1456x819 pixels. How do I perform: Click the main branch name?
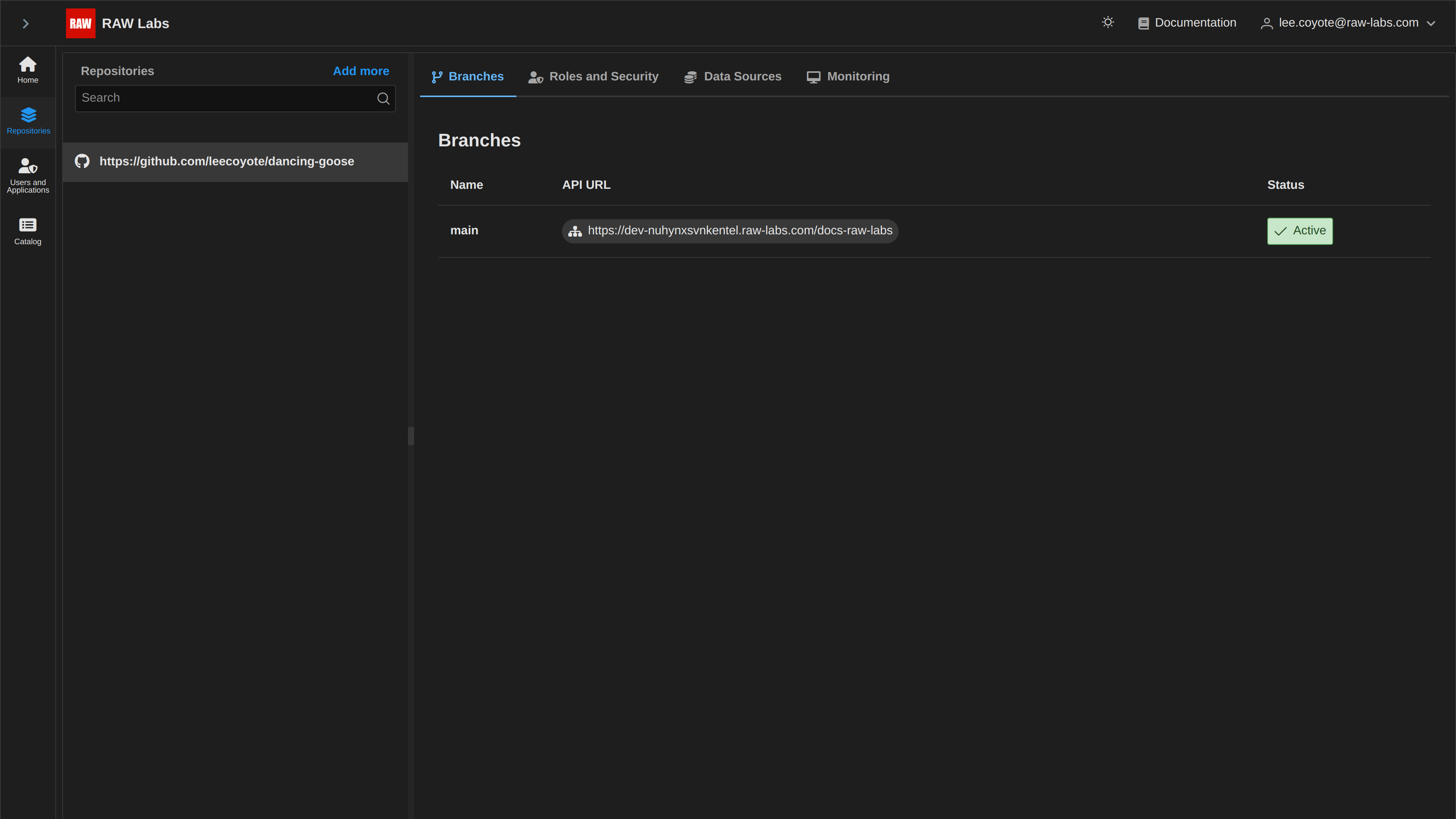point(464,231)
